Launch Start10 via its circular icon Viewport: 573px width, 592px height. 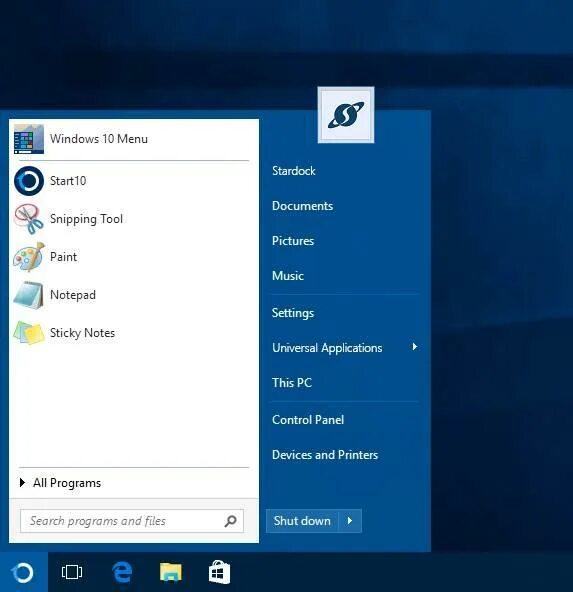pos(29,181)
